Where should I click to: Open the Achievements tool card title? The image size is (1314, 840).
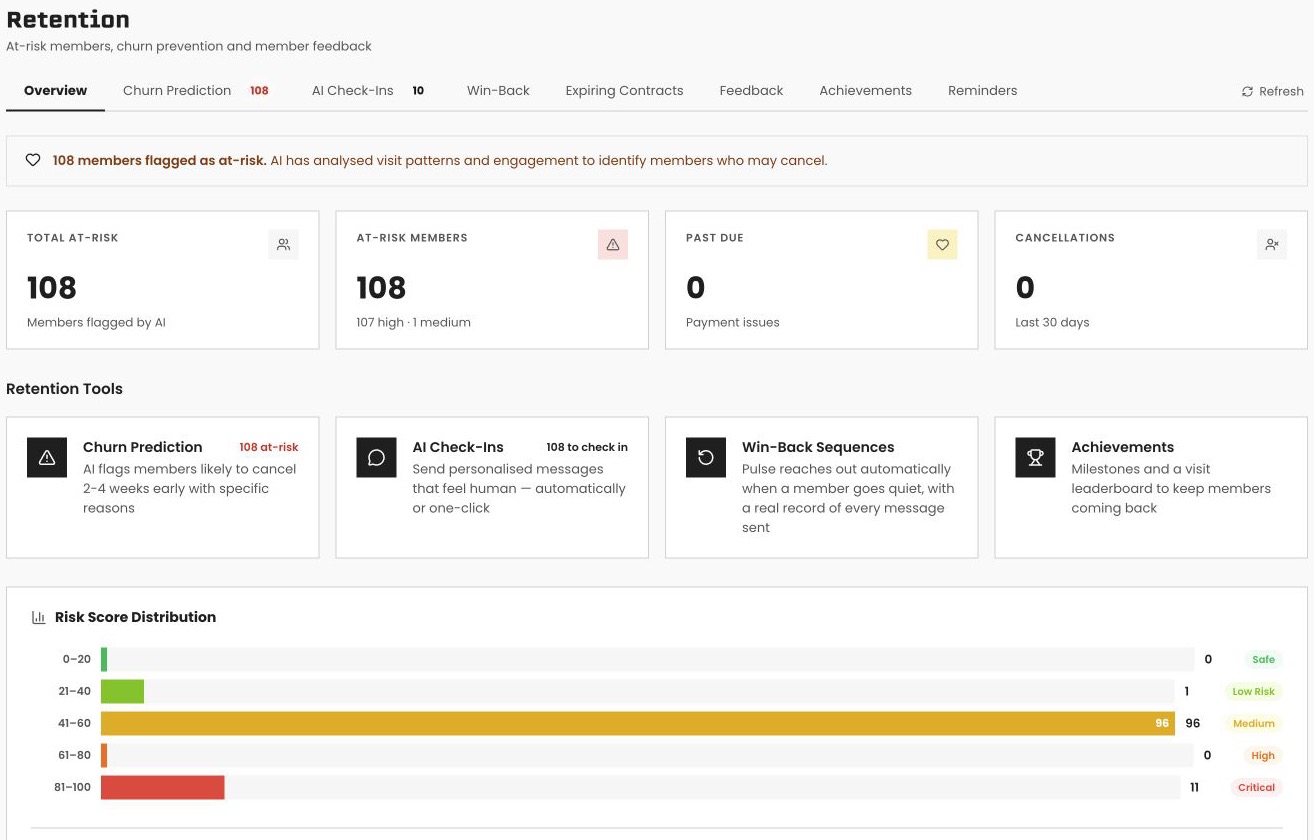click(1122, 447)
